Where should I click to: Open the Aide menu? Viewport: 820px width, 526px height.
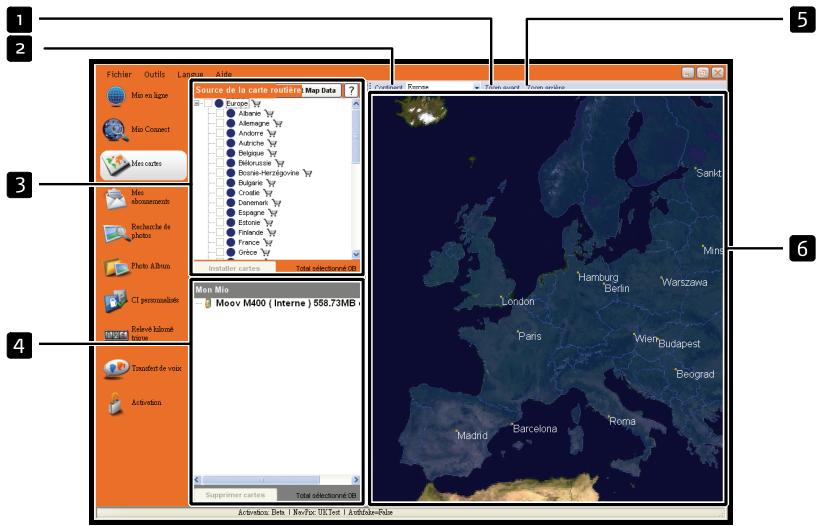click(224, 75)
